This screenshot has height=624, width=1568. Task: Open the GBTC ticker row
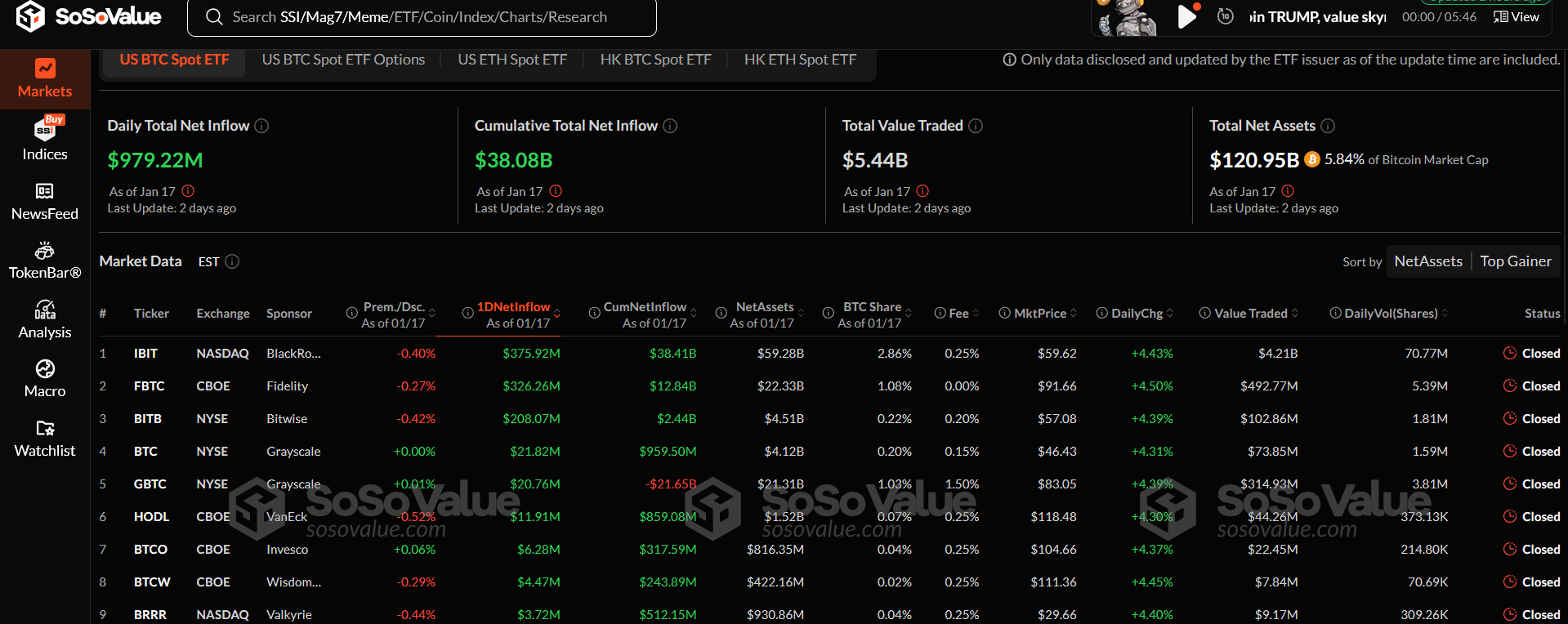point(829,484)
